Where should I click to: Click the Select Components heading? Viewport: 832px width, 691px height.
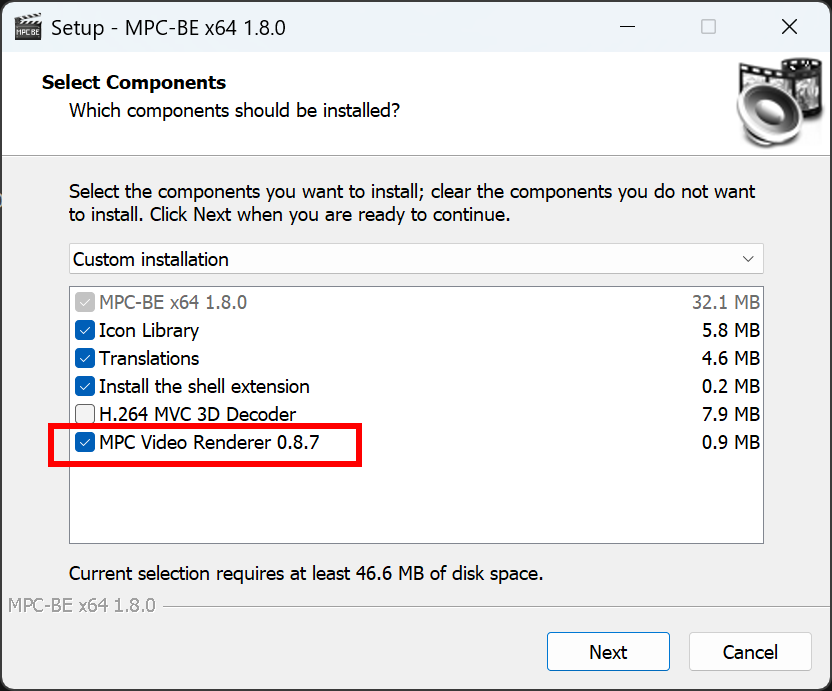134,83
